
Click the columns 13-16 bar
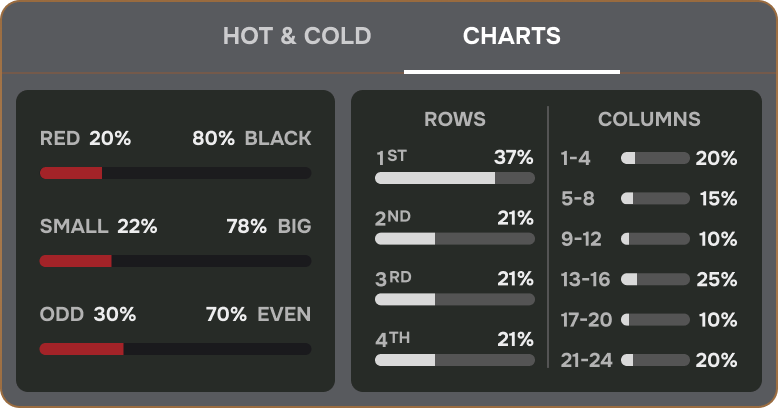coord(655,279)
